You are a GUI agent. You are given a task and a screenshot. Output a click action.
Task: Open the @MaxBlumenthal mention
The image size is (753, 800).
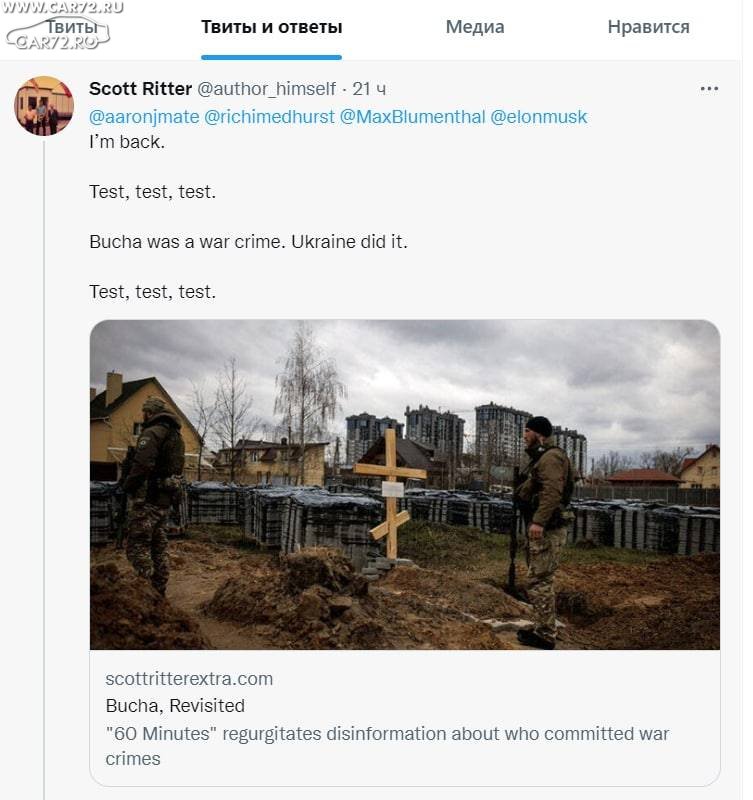point(412,117)
